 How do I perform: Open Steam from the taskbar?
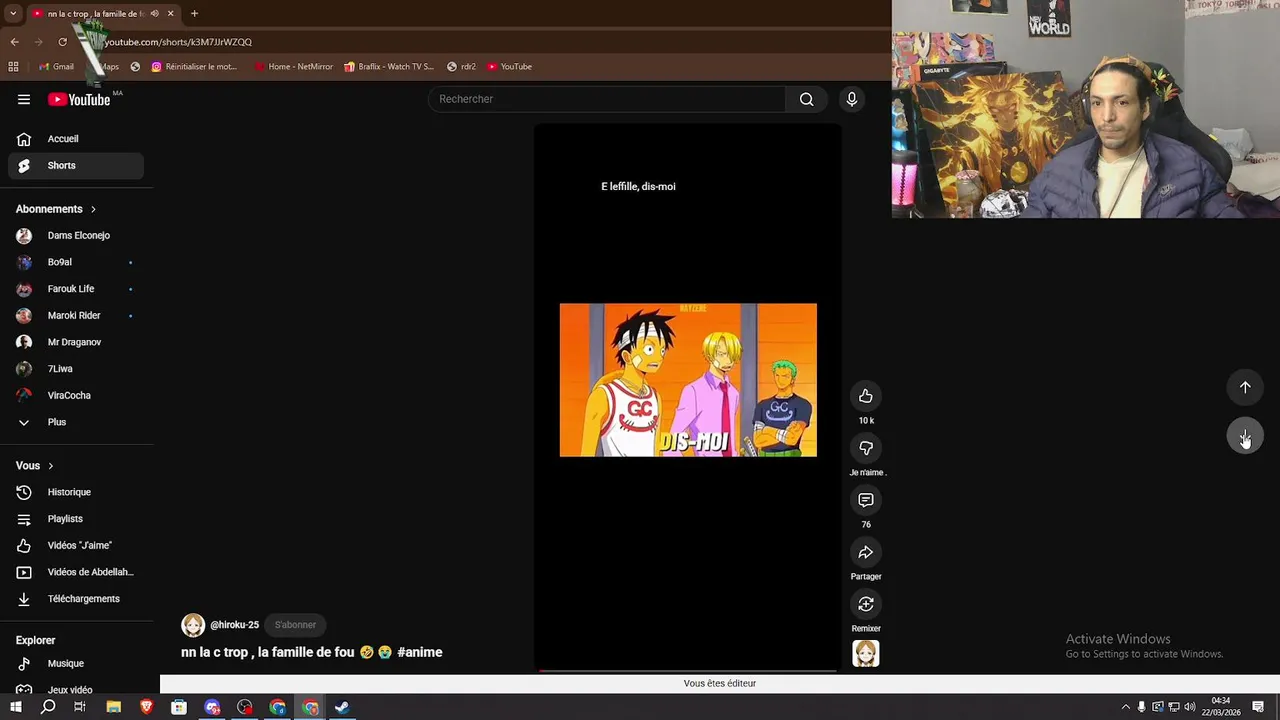pos(342,707)
